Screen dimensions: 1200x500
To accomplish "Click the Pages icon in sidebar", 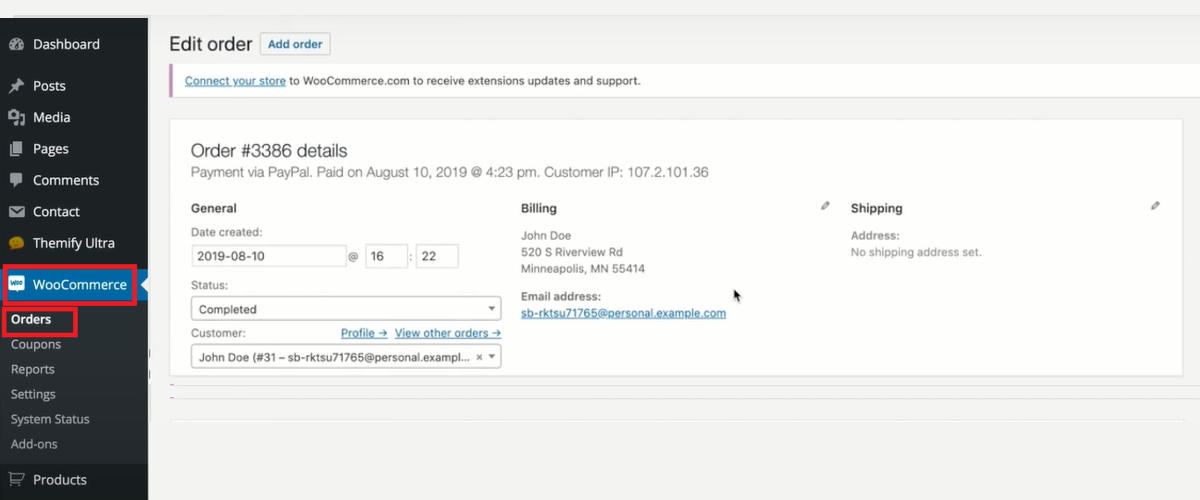I will 16,149.
